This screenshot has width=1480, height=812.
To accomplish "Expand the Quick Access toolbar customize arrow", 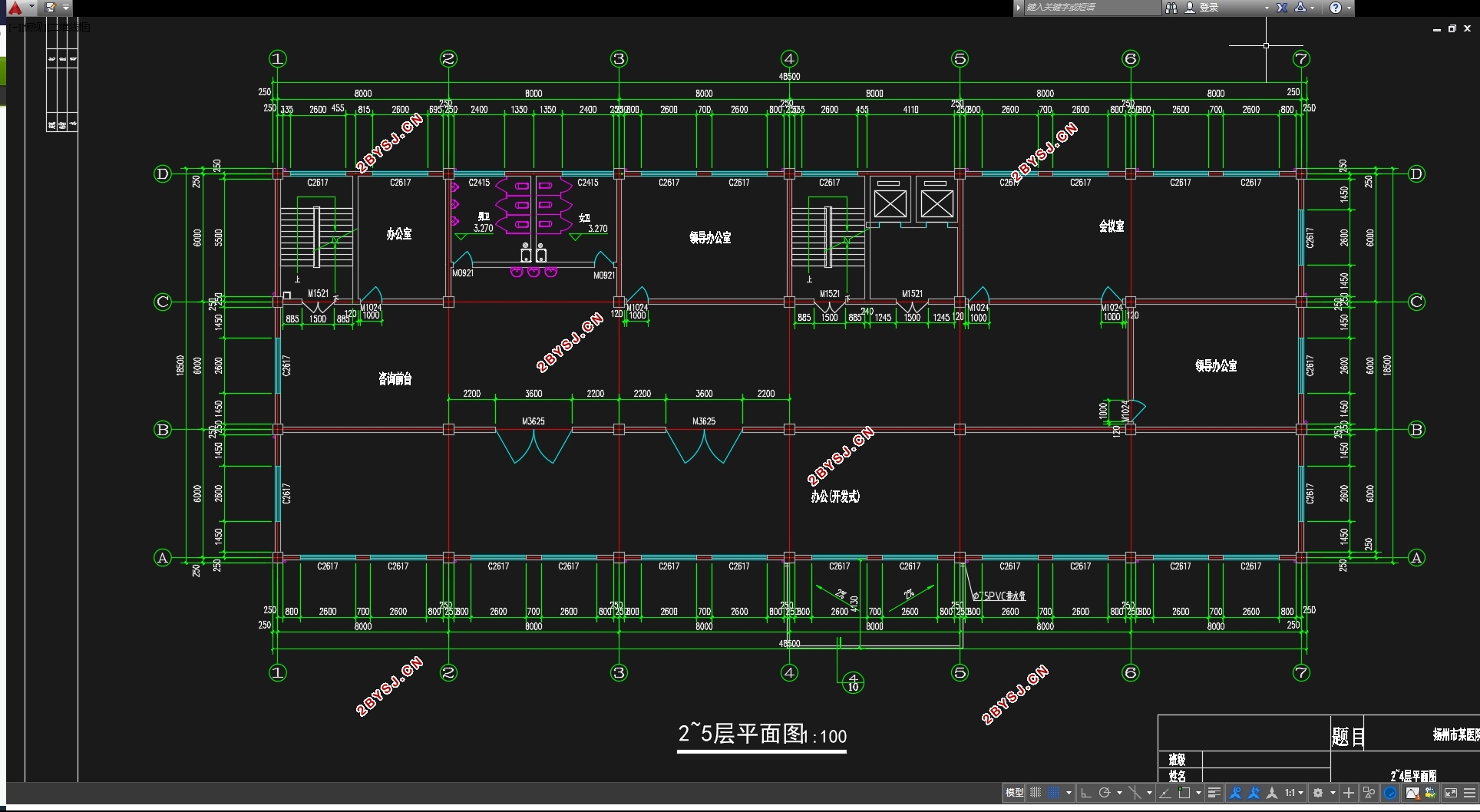I will click(66, 8).
